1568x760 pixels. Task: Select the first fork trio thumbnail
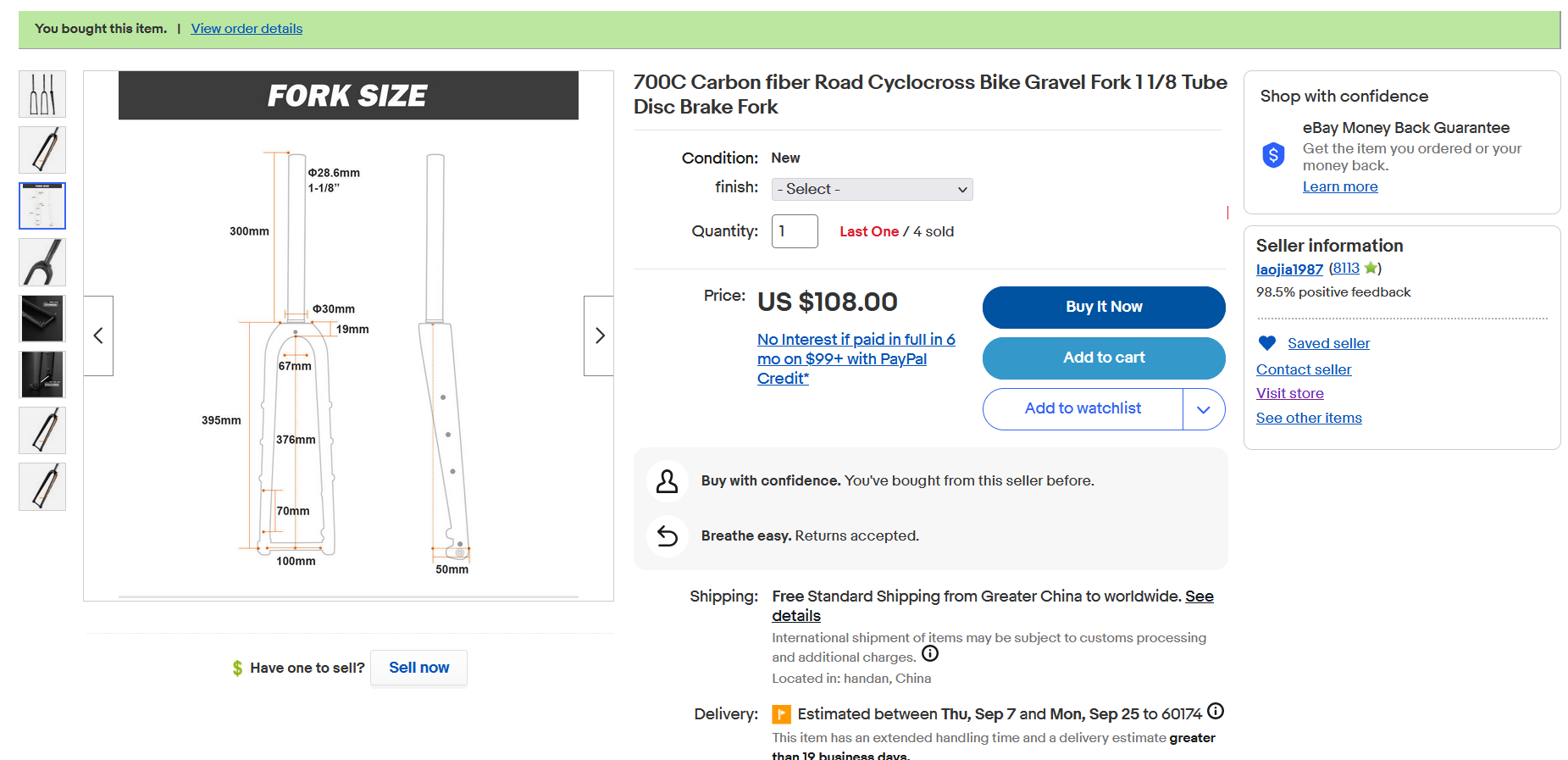coord(42,94)
